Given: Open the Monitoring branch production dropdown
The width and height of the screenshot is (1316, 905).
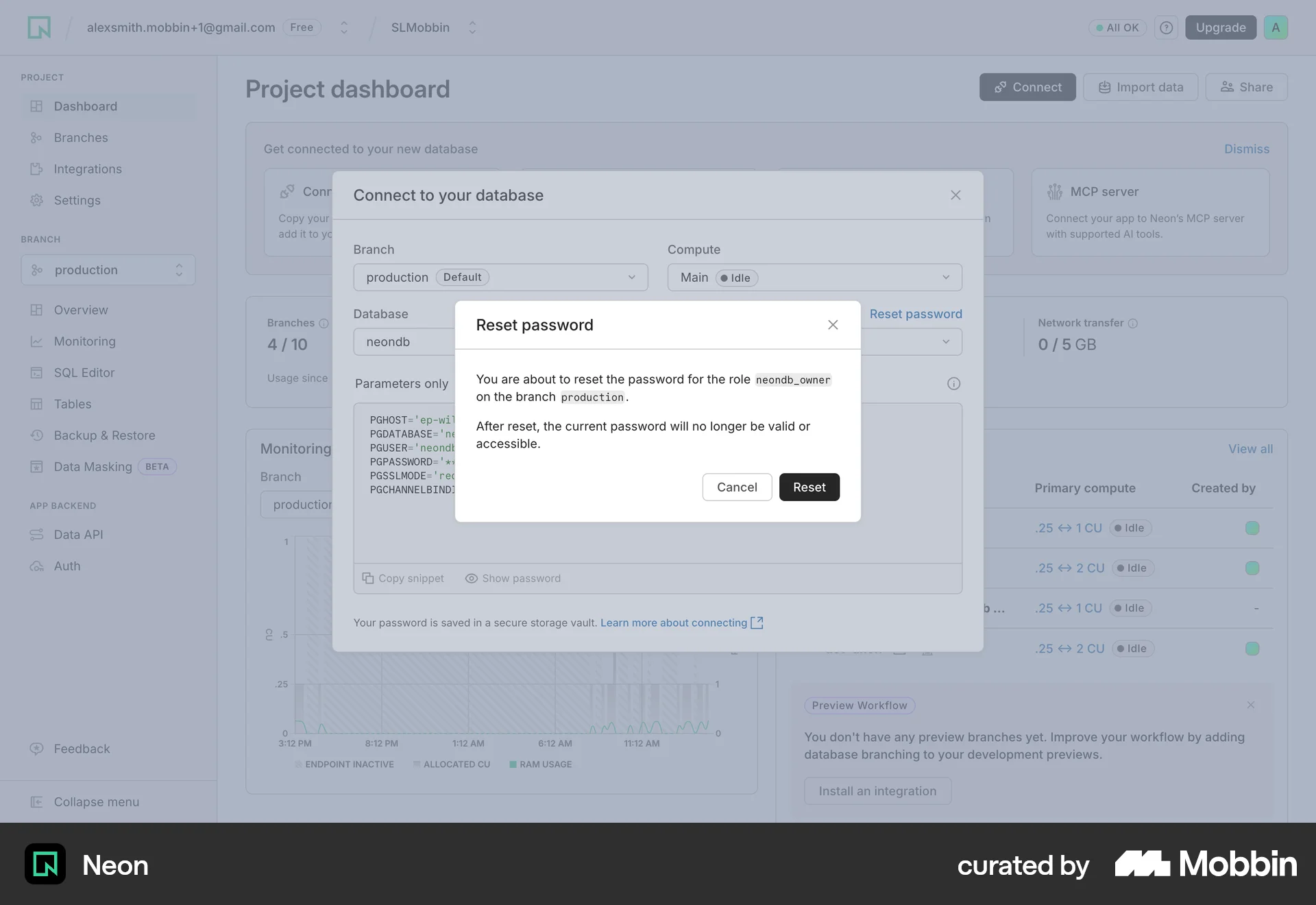Looking at the screenshot, I should click(297, 504).
